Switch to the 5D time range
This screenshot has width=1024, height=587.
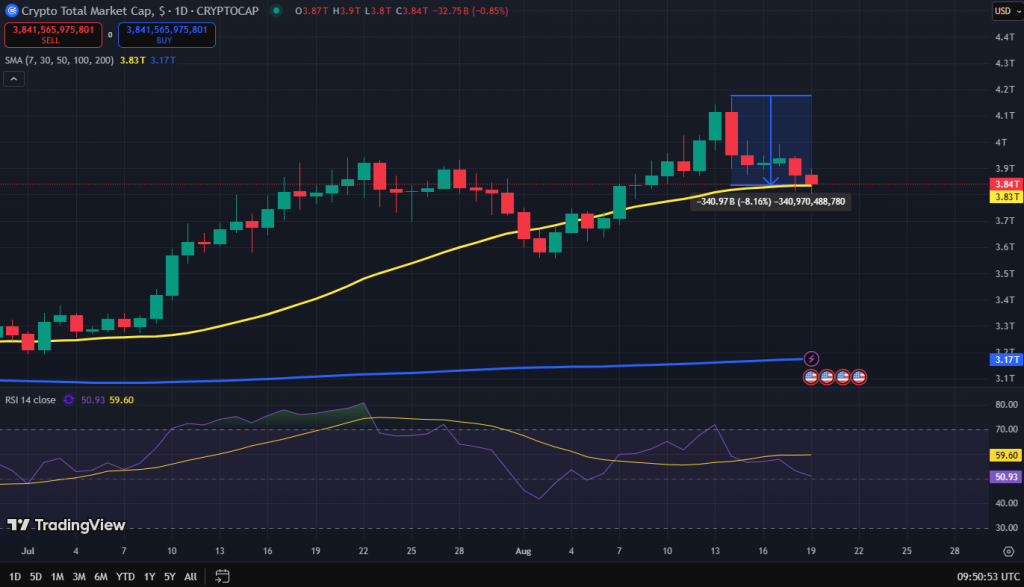click(x=36, y=577)
